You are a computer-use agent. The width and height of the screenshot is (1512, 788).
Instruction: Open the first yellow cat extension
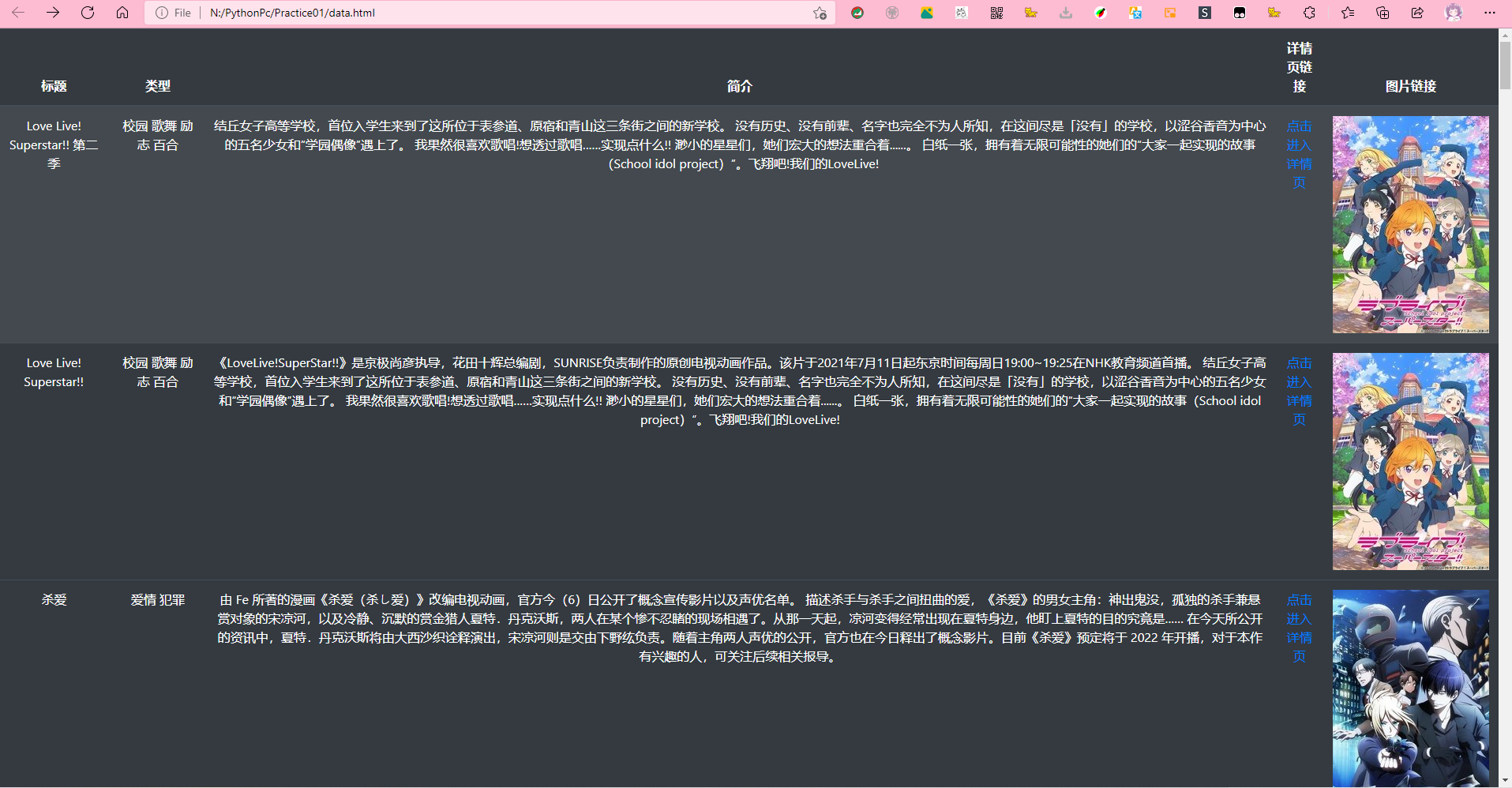(1031, 13)
